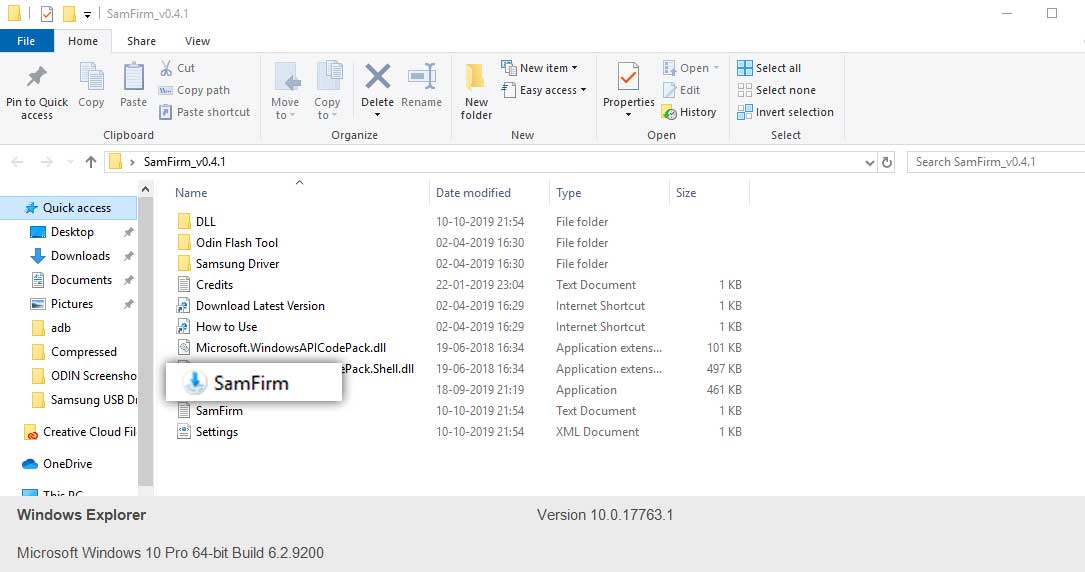This screenshot has width=1085, height=572.
Task: Select Download Latest Version shortcut
Action: point(250,306)
